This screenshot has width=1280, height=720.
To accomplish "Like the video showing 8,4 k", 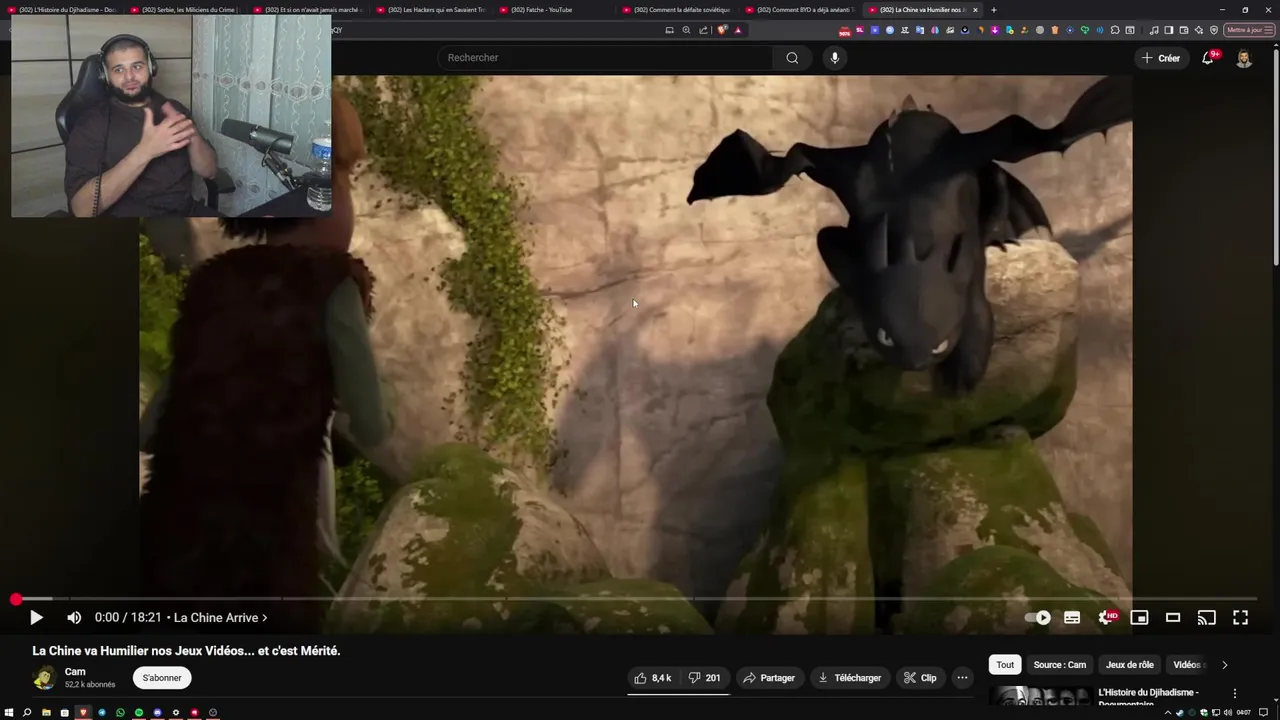I will coord(653,678).
